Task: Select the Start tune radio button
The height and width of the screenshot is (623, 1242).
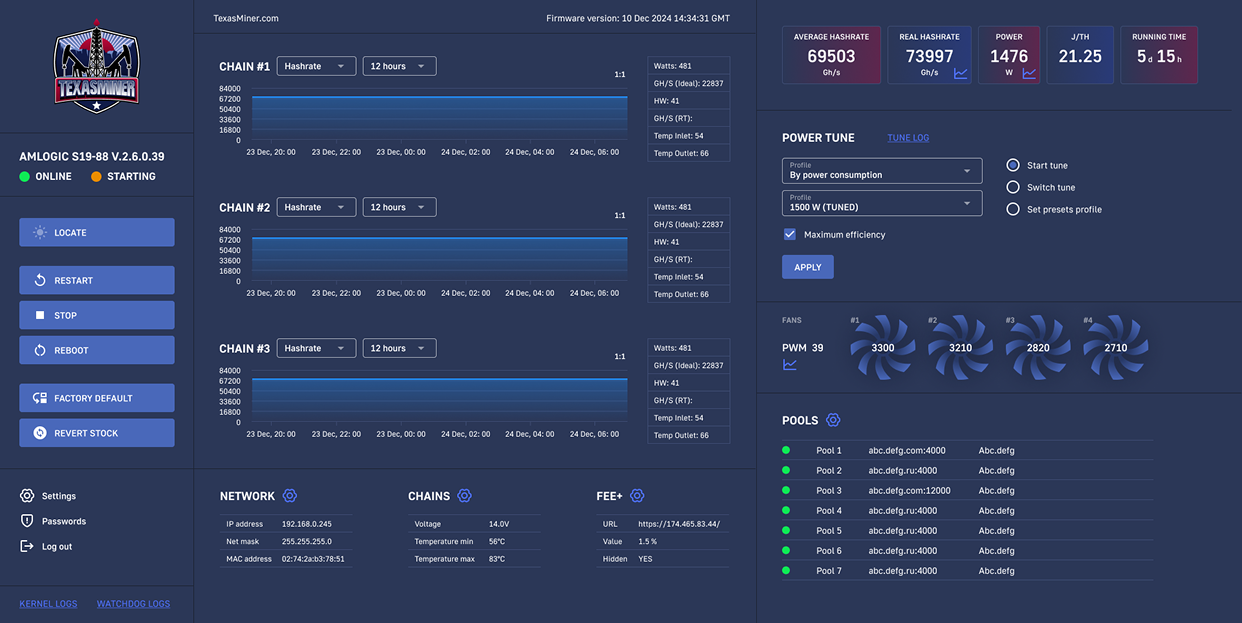Action: pos(1012,166)
